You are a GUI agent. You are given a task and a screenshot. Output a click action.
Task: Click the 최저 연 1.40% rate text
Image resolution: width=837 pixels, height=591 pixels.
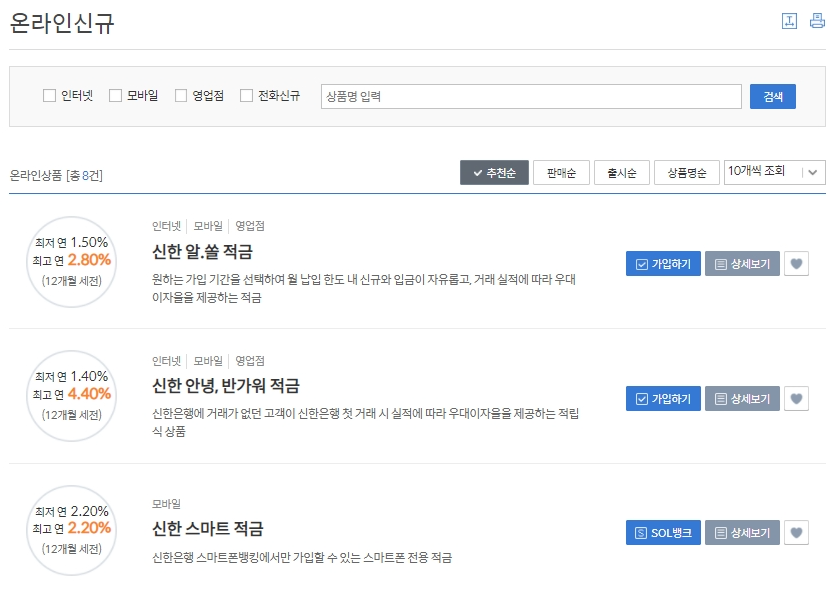72,376
